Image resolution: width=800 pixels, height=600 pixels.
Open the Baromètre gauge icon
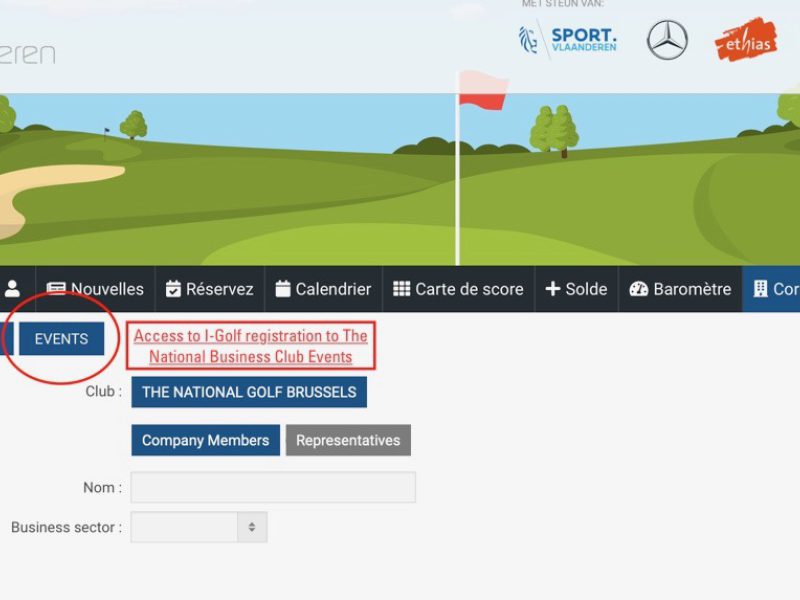click(x=638, y=289)
